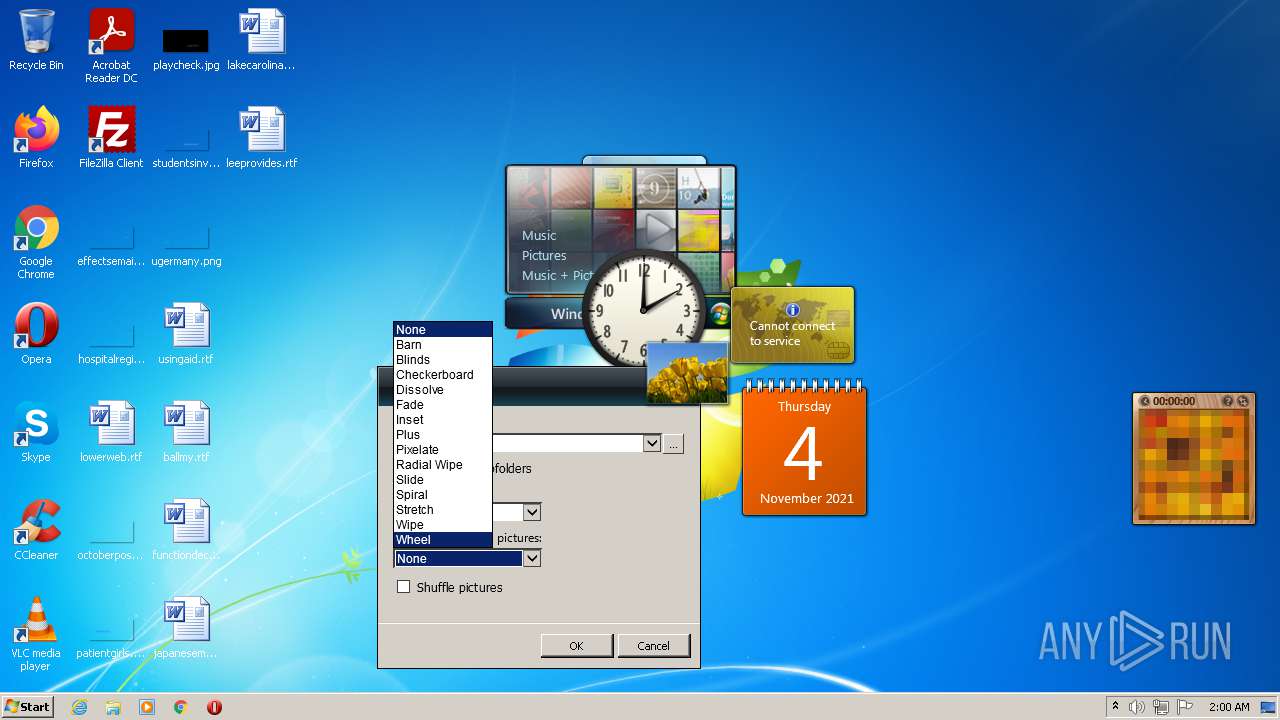Viewport: 1280px width, 720px height.
Task: Open FileZilla Client shortcut
Action: 111,138
